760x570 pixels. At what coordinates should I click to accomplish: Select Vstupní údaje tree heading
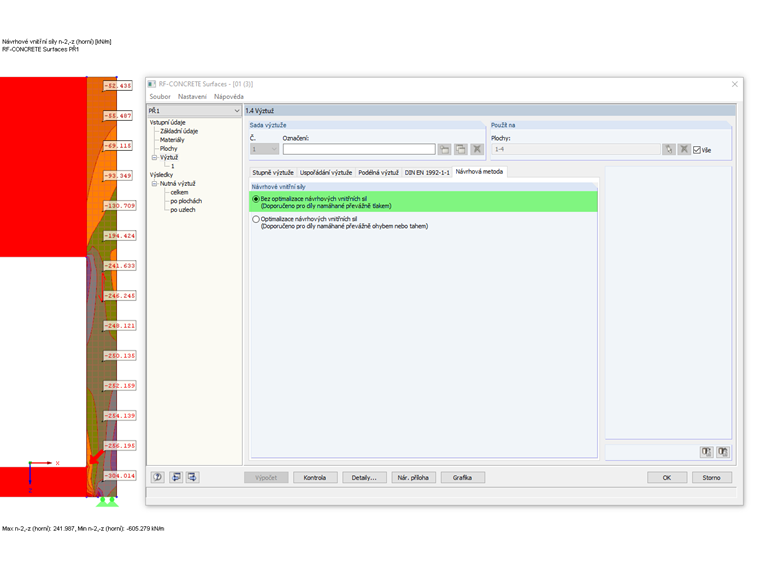(168, 123)
